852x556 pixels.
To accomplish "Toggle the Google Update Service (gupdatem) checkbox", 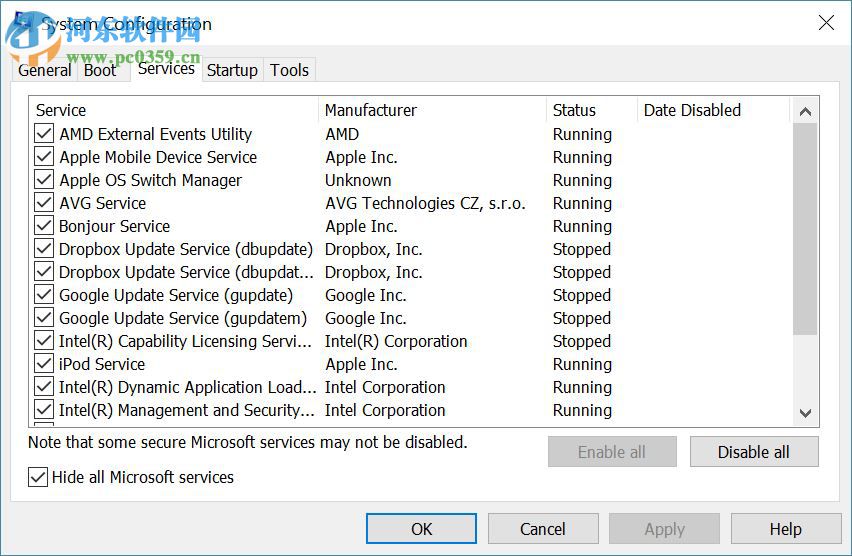I will [44, 317].
